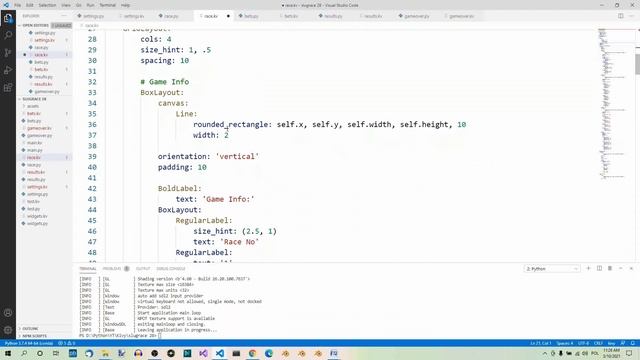The image size is (640, 360).
Task: Click the feedback icon in status bar
Action: point(623,343)
